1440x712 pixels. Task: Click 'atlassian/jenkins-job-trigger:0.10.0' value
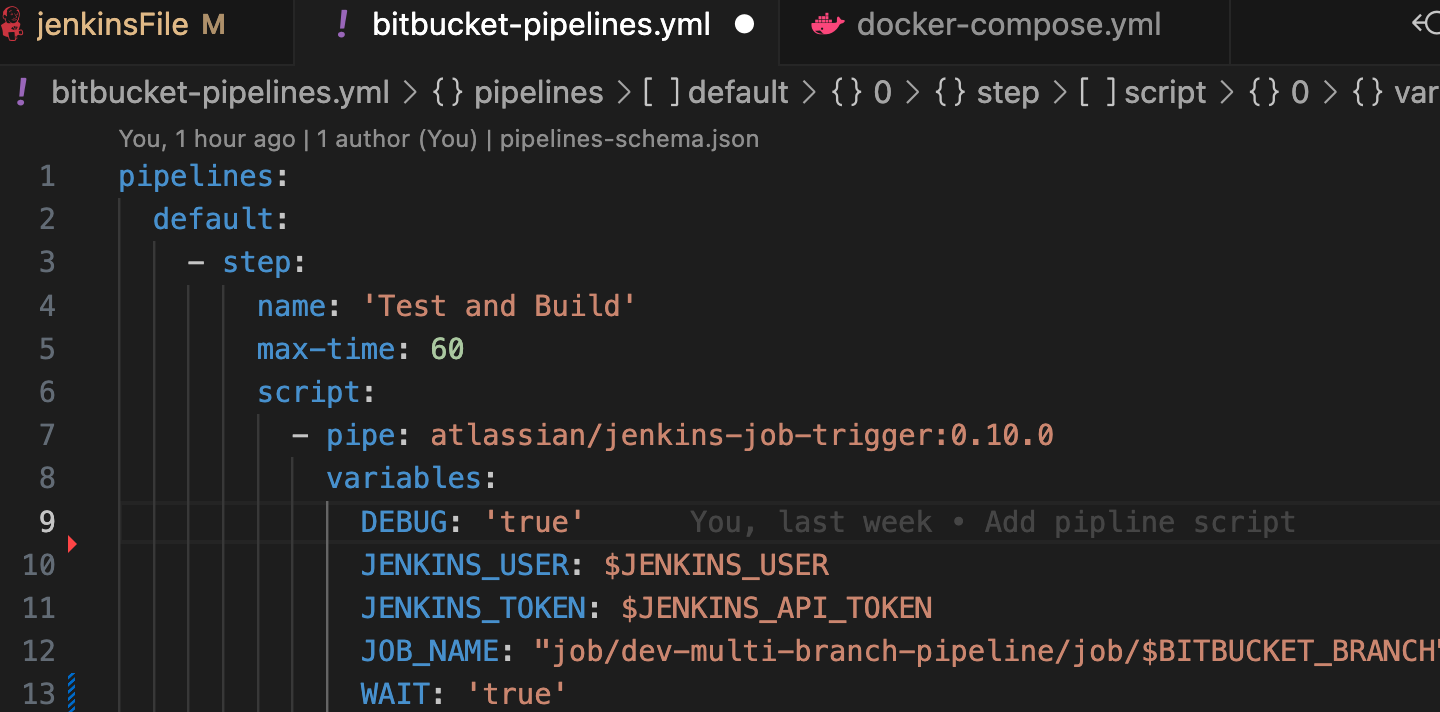[742, 435]
